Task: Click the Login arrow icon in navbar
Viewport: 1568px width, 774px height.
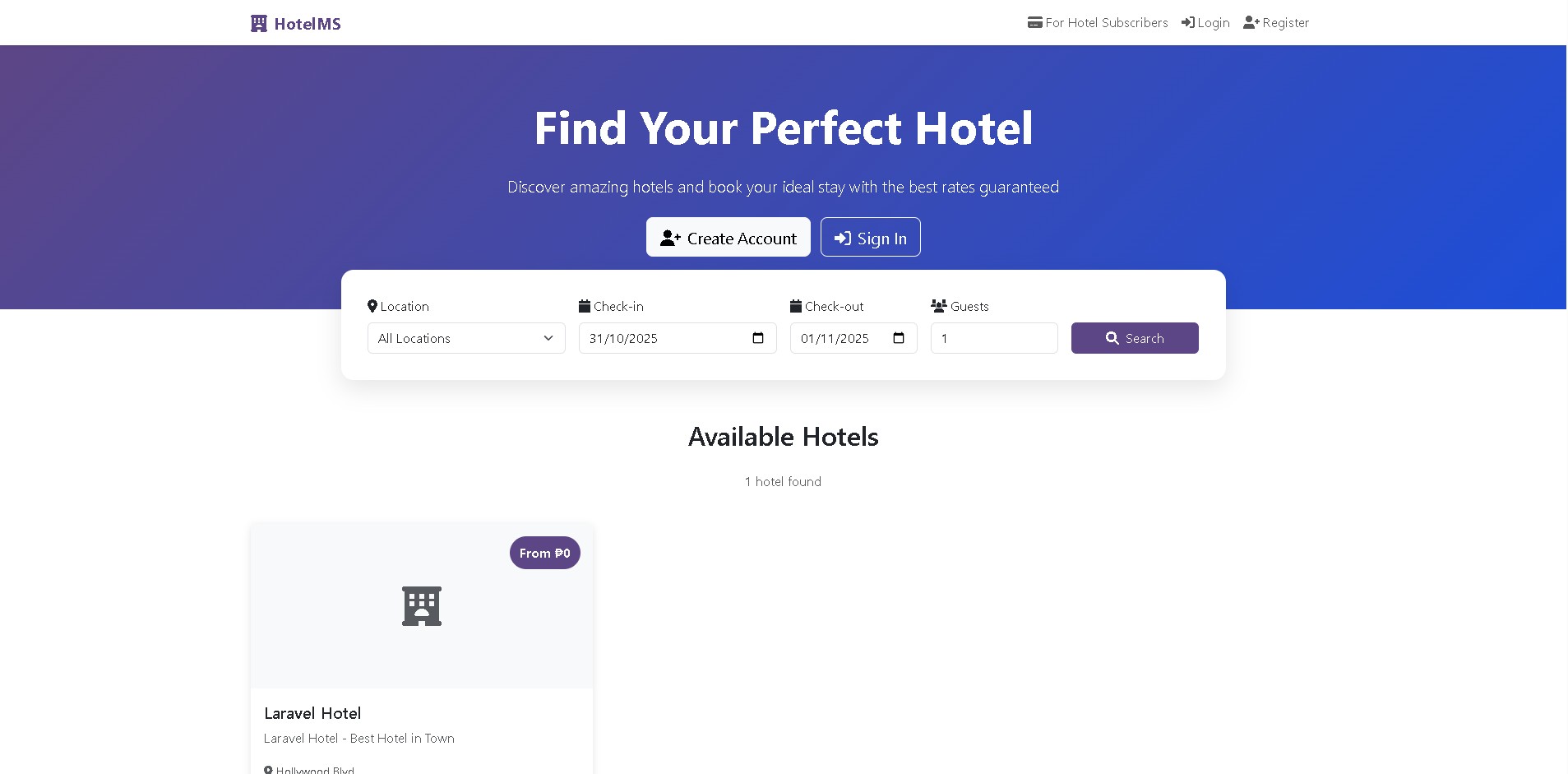Action: [x=1188, y=23]
